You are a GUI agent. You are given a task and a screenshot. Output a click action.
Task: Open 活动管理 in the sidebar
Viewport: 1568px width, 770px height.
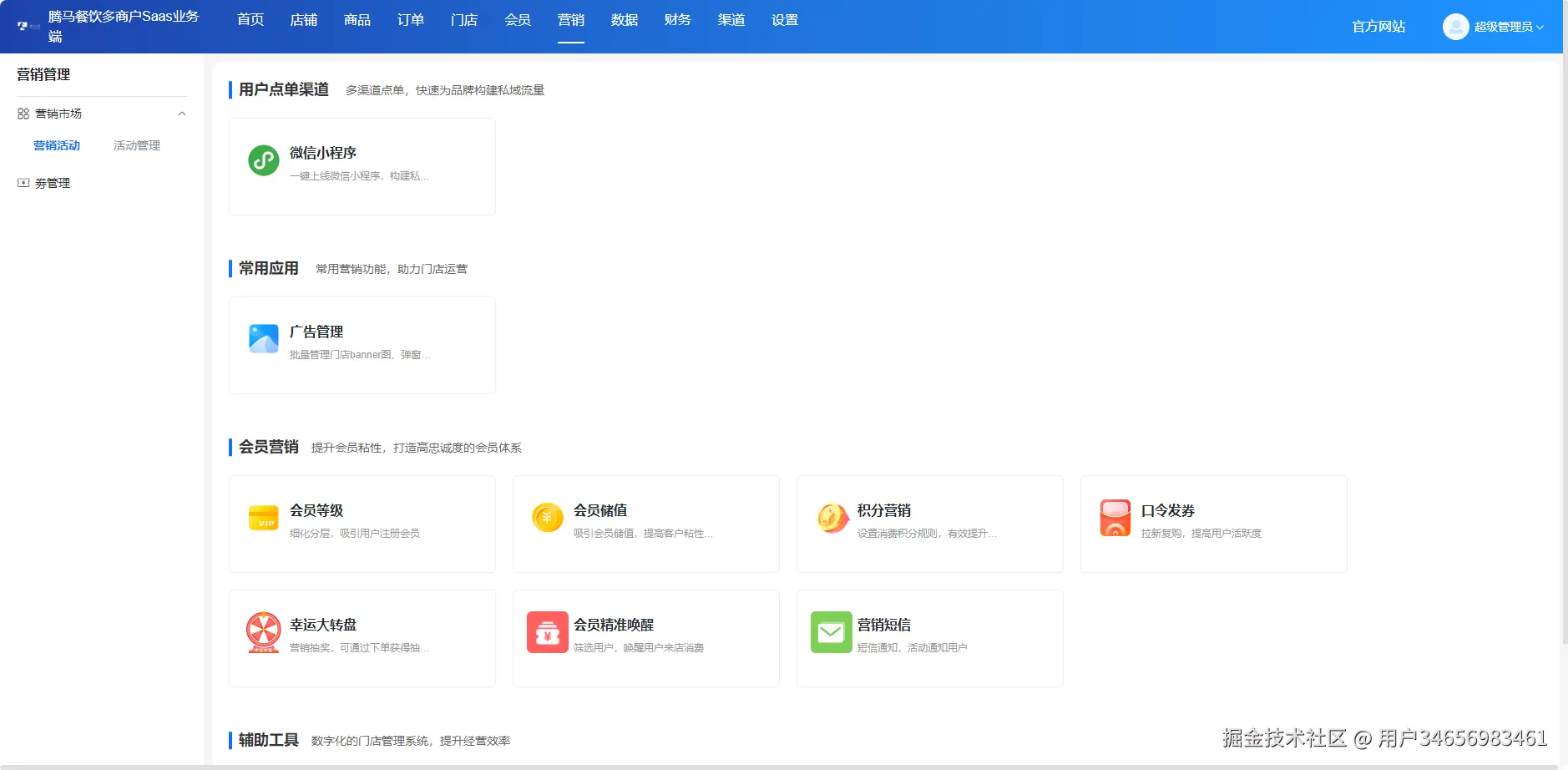[137, 145]
